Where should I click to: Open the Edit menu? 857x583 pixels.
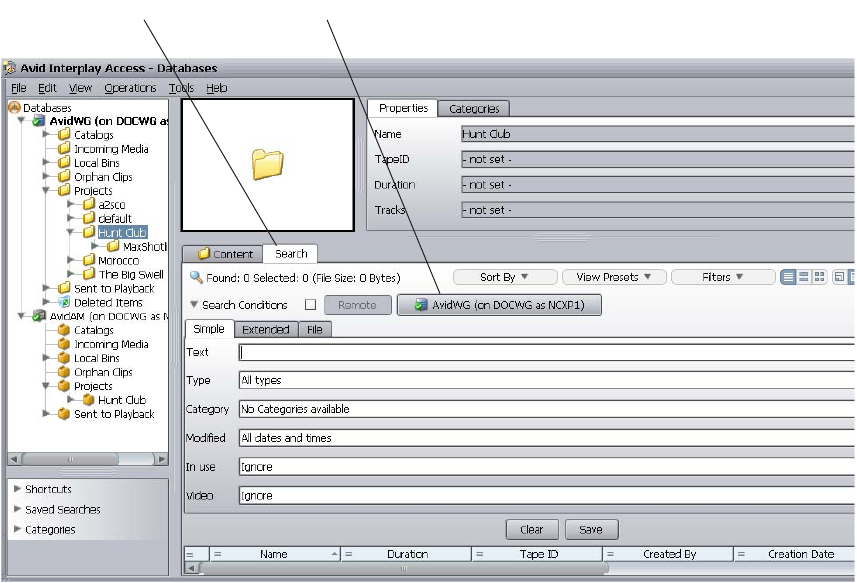click(x=48, y=88)
